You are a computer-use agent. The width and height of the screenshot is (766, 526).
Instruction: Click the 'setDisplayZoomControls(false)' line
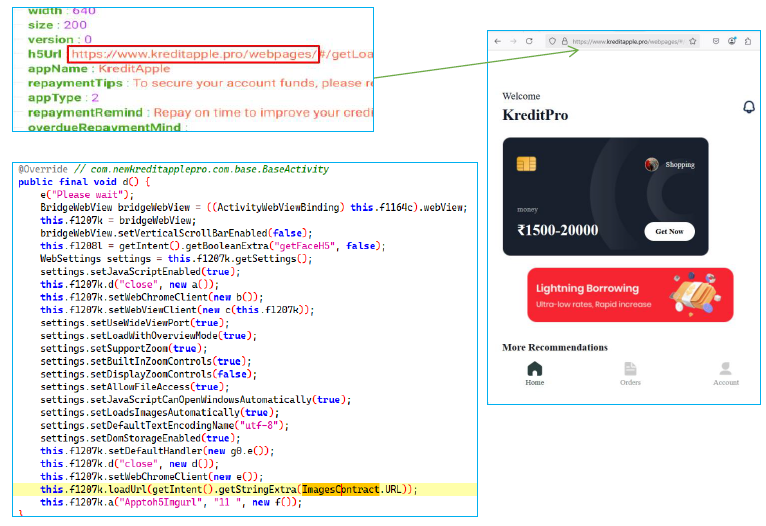click(149, 374)
